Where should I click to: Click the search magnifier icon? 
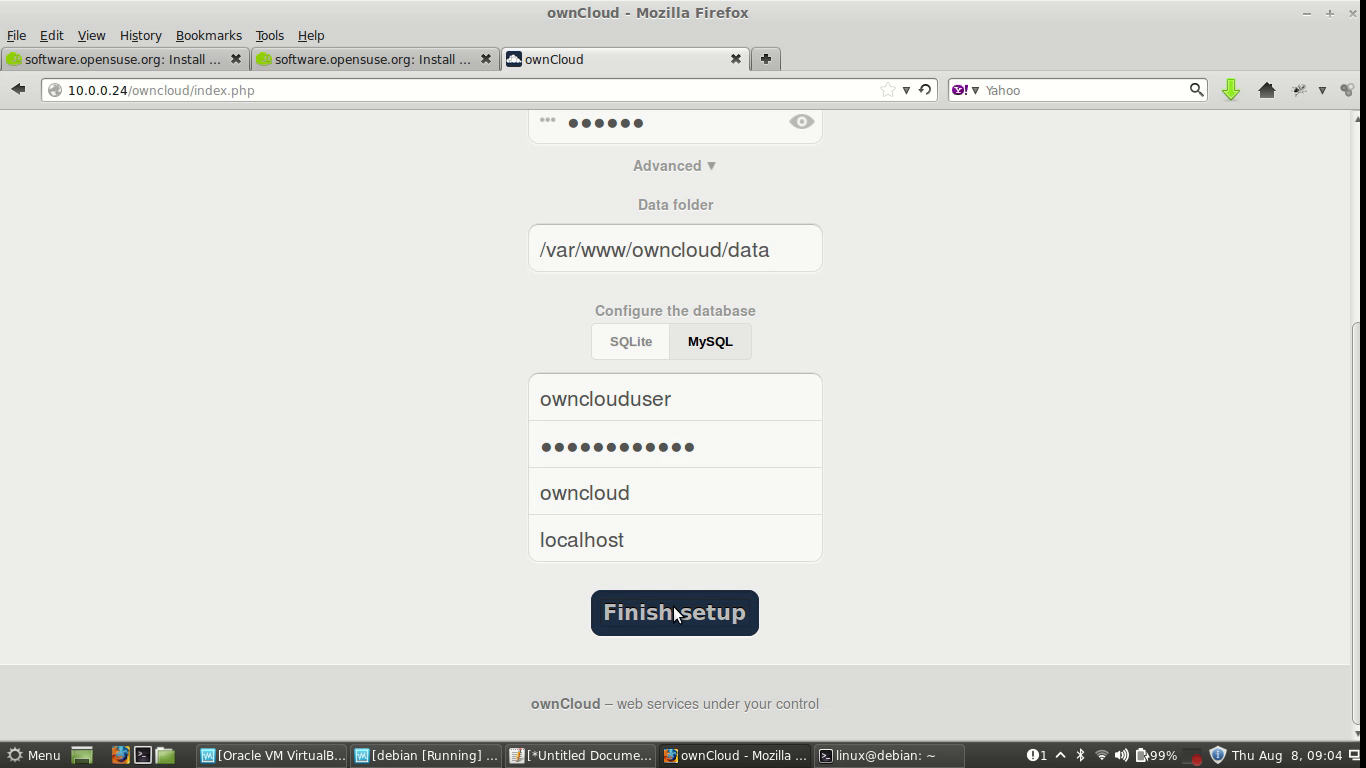coord(1196,90)
